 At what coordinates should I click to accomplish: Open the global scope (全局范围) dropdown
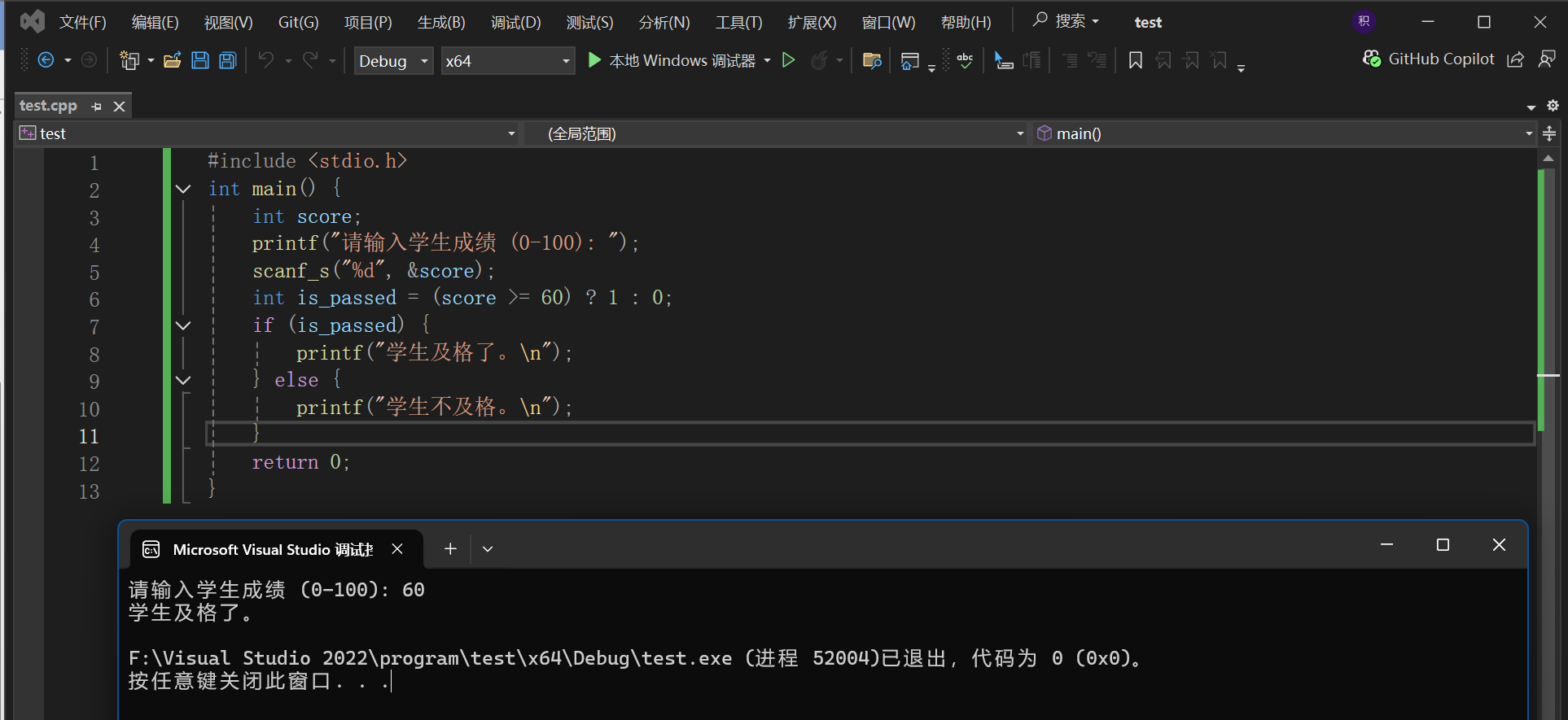(775, 133)
